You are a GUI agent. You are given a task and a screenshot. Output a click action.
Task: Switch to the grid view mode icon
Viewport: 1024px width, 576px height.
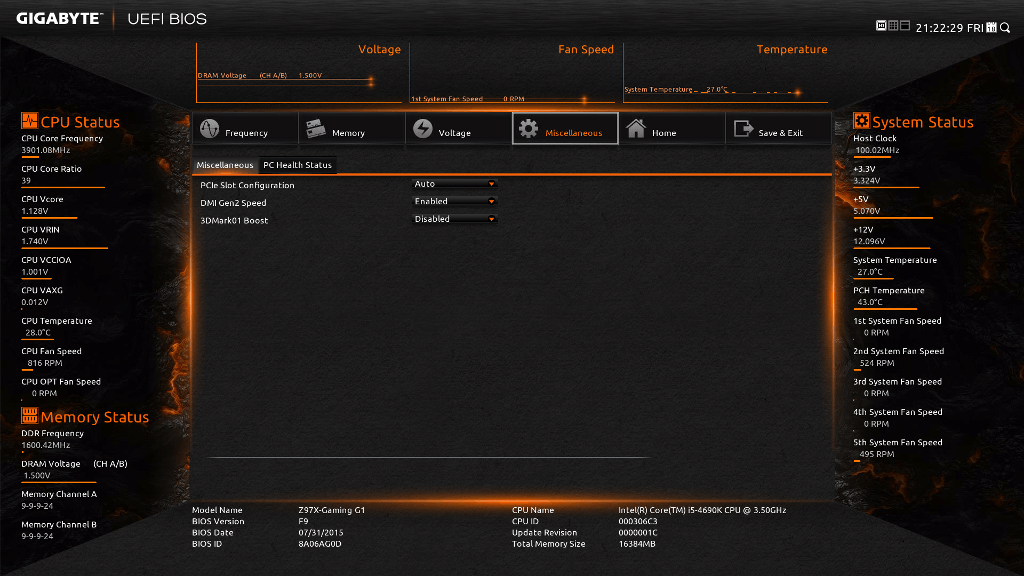point(893,25)
